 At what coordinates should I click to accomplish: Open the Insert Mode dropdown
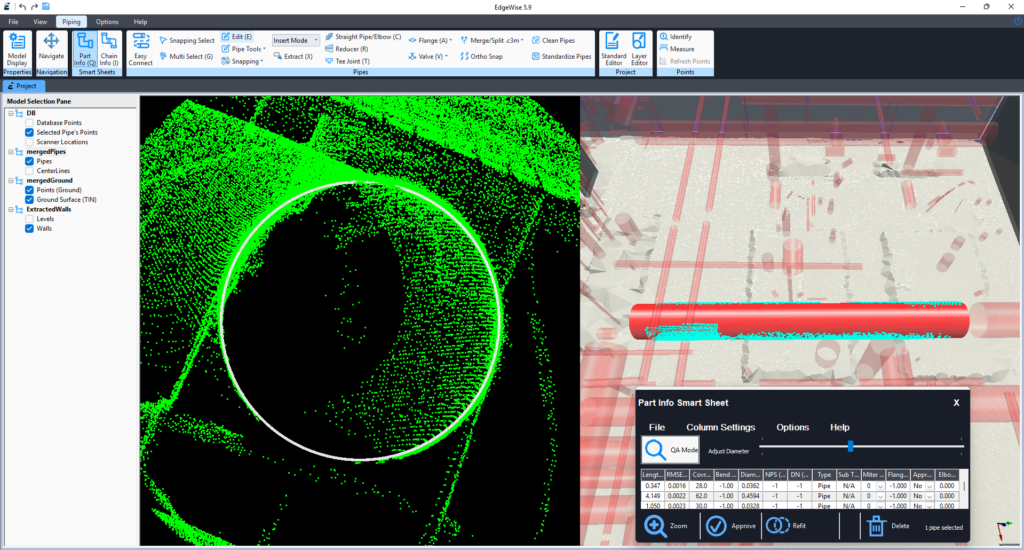click(296, 41)
